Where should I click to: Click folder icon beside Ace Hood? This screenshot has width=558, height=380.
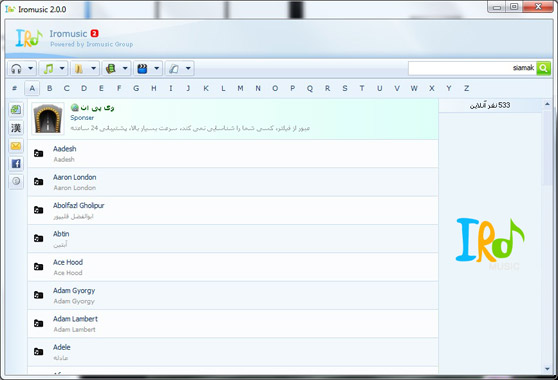coord(38,266)
